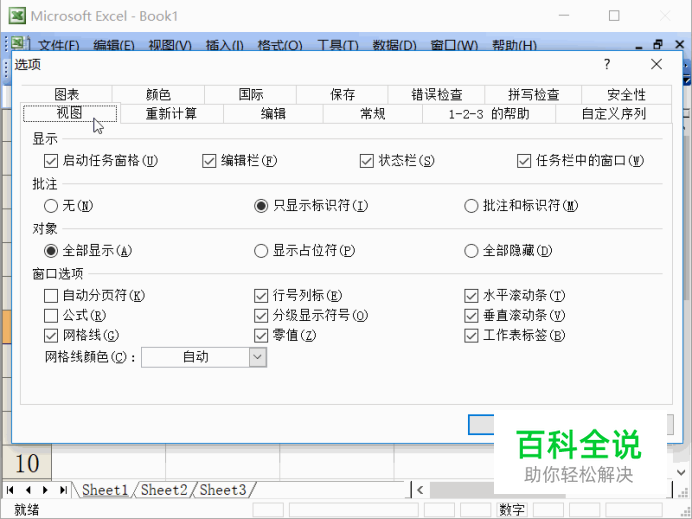The image size is (692, 519).
Task: Switch to 1-2-3 的帮助 tab
Action: (489, 114)
